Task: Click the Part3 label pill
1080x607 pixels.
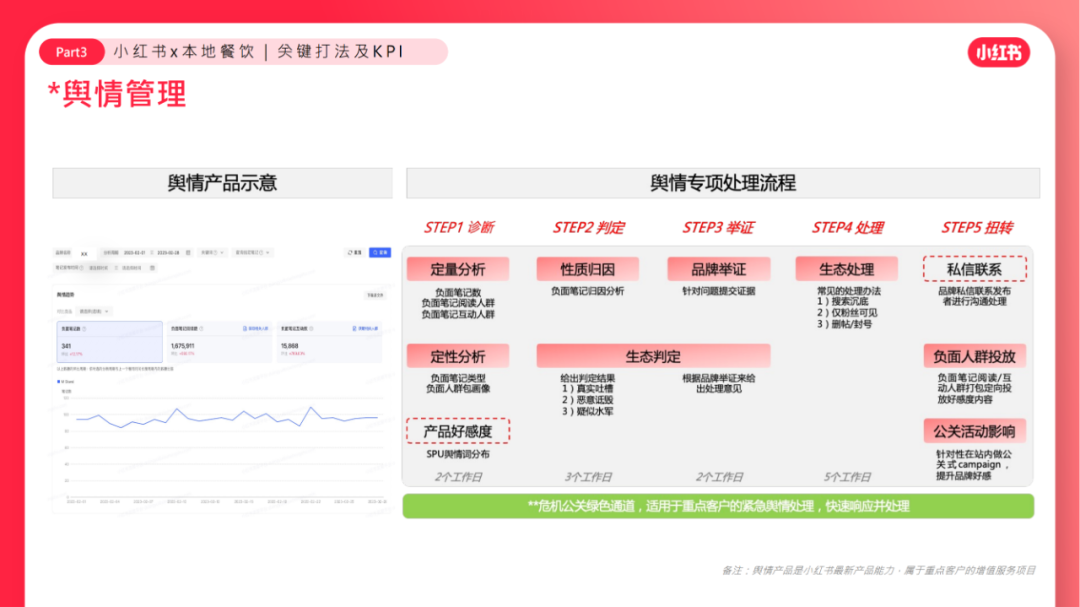Action: click(72, 52)
